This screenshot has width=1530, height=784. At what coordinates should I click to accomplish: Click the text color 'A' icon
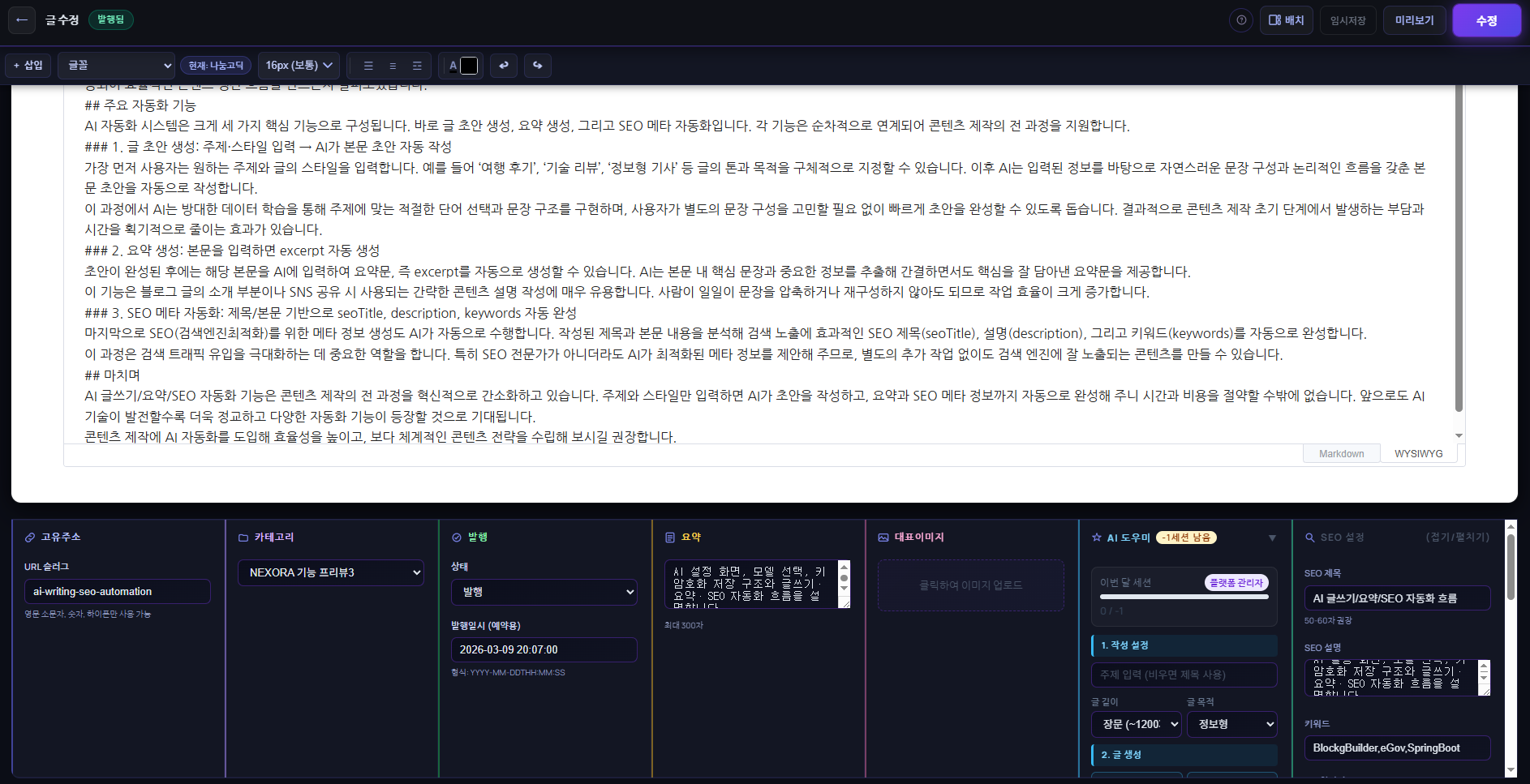[453, 66]
